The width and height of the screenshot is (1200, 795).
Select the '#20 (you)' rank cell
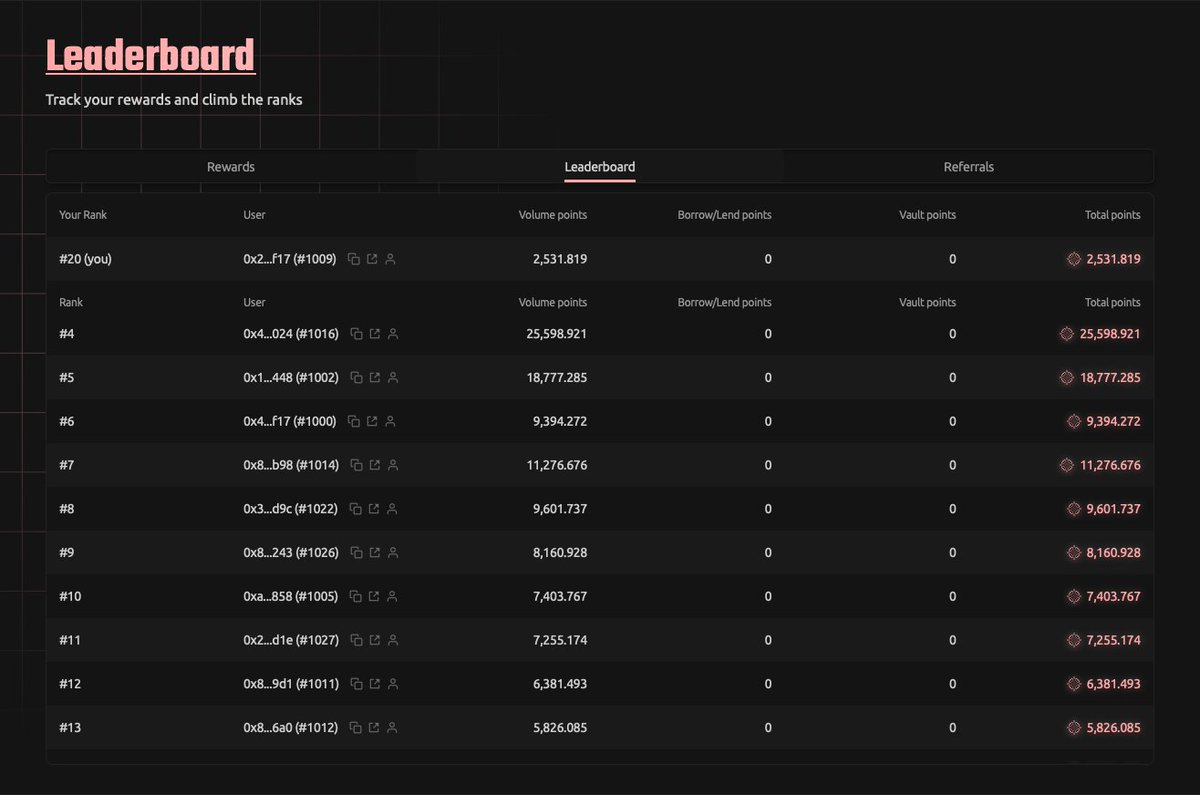pos(86,259)
